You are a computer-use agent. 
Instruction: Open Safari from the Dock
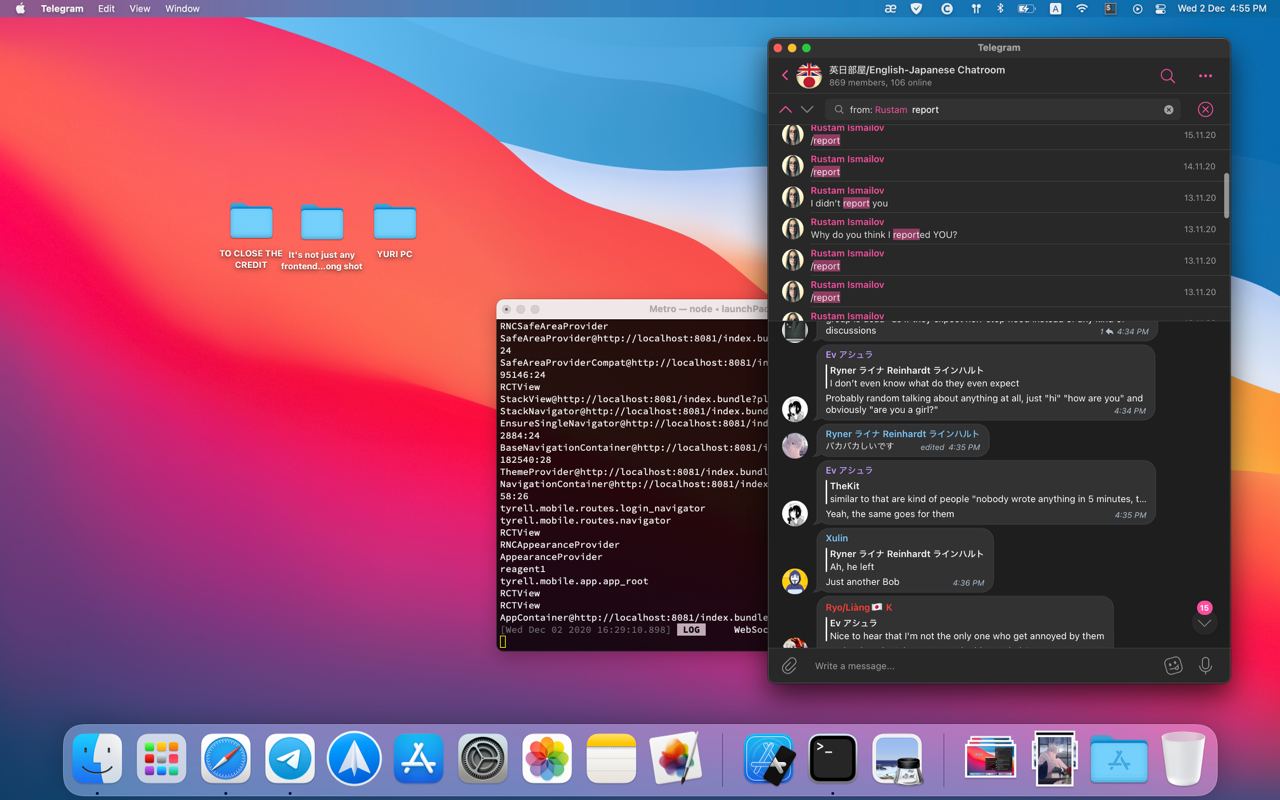(x=226, y=758)
